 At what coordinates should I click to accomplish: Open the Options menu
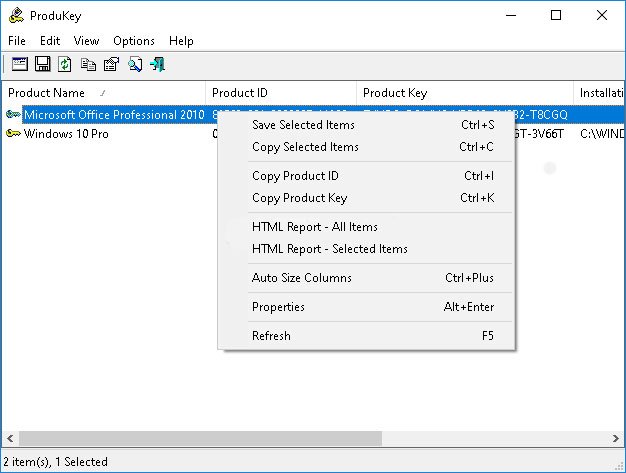tap(133, 41)
